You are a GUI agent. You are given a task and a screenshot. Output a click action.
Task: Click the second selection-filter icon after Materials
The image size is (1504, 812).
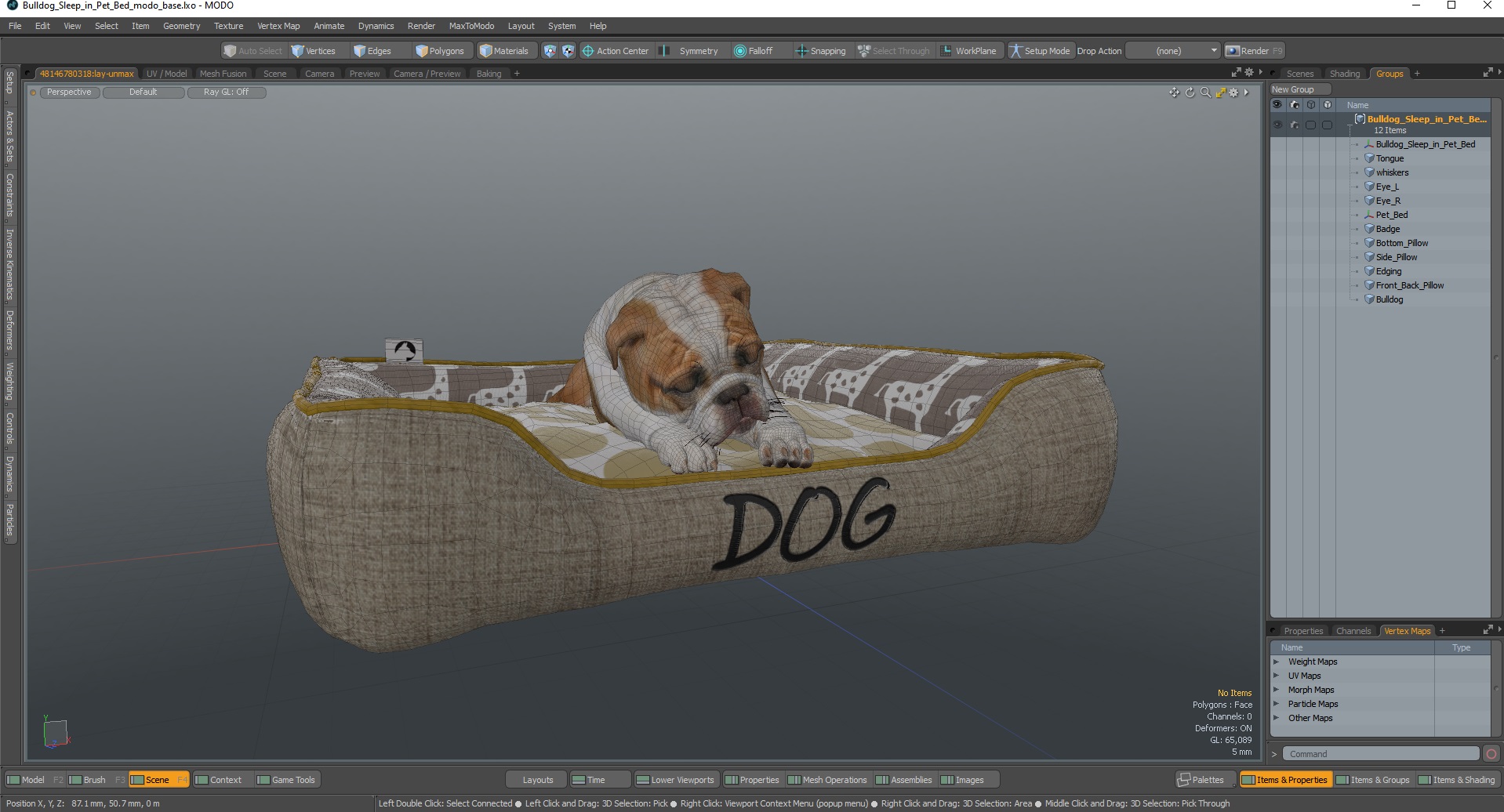coord(569,51)
